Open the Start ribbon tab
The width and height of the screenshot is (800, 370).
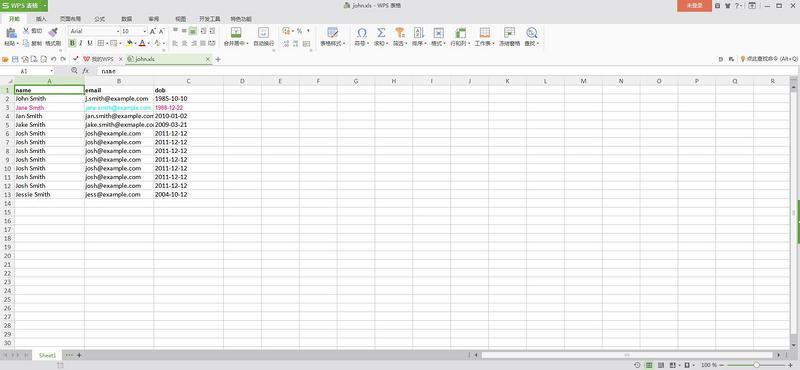[x=14, y=19]
